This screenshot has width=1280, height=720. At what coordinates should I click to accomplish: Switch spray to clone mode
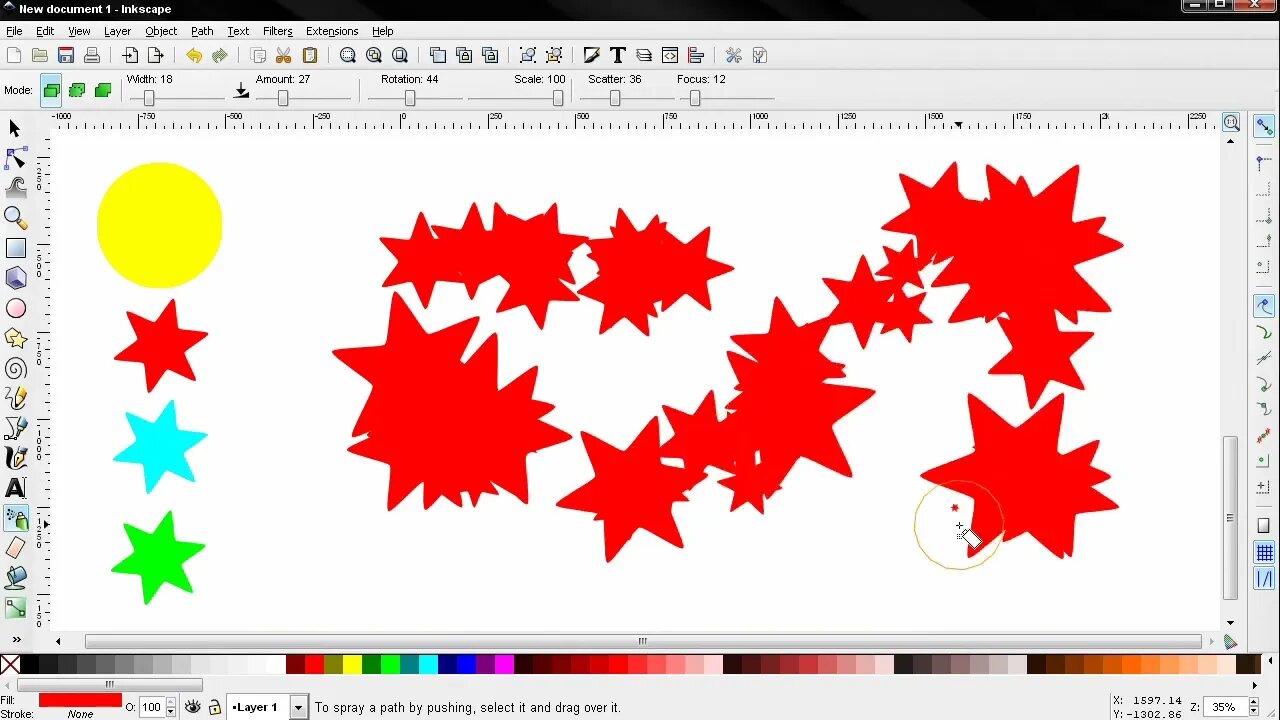click(x=77, y=90)
